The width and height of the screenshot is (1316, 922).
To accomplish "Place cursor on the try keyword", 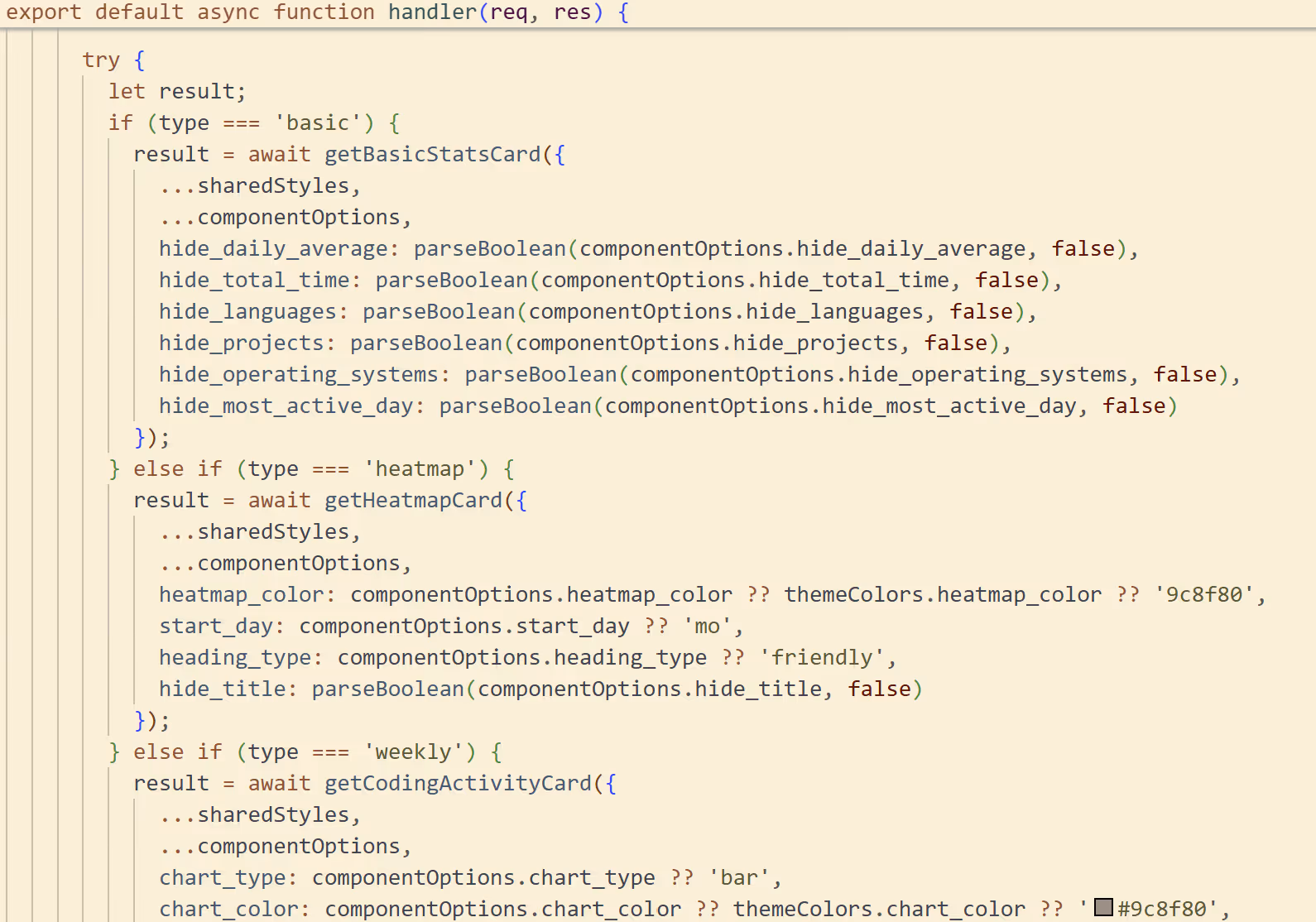I will point(101,60).
